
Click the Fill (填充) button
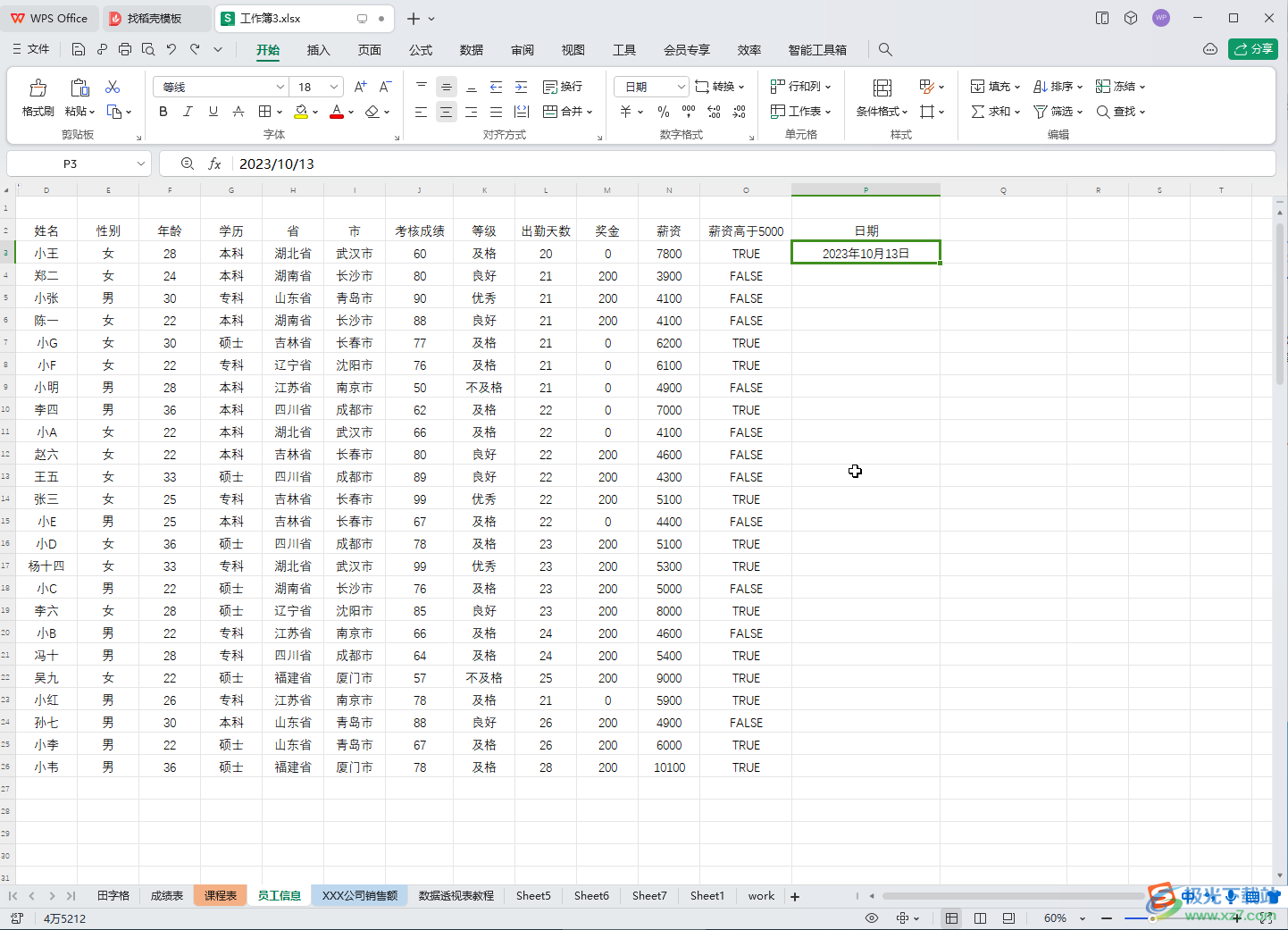pyautogui.click(x=995, y=87)
